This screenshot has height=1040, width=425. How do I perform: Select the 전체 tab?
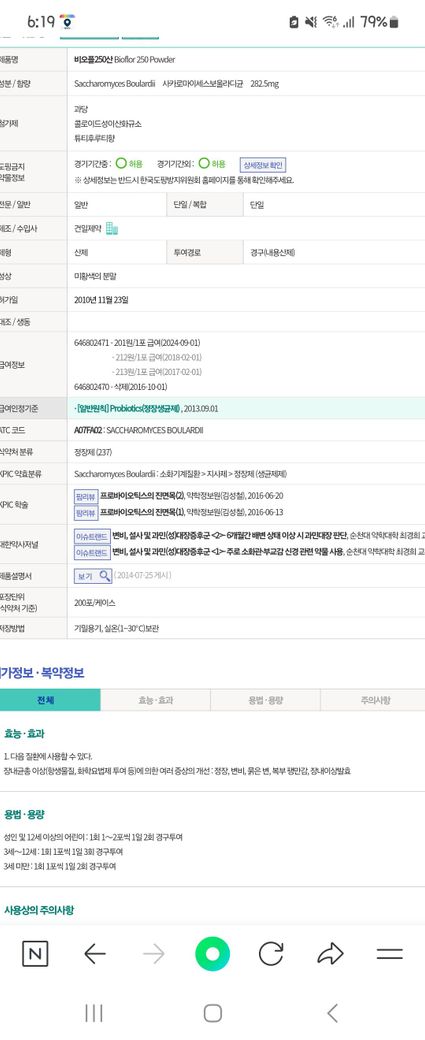click(50, 700)
